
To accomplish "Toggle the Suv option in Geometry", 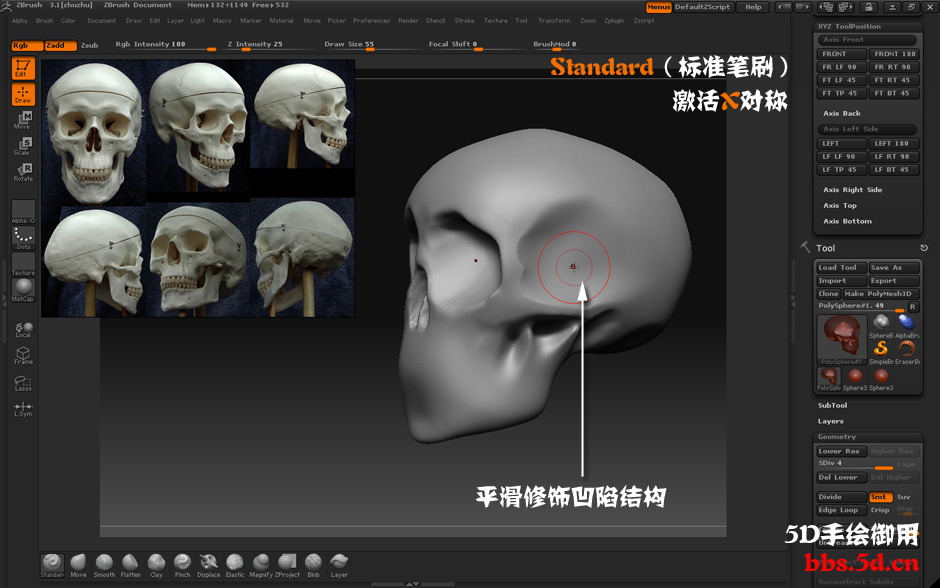I will tap(904, 497).
